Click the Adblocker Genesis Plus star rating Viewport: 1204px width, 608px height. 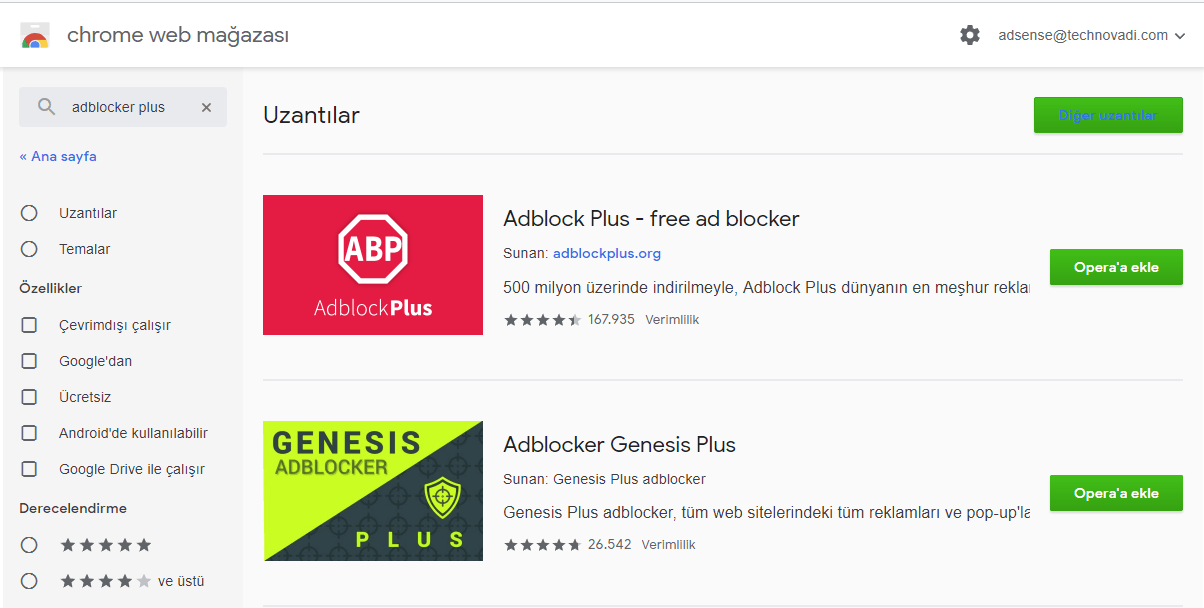(542, 545)
